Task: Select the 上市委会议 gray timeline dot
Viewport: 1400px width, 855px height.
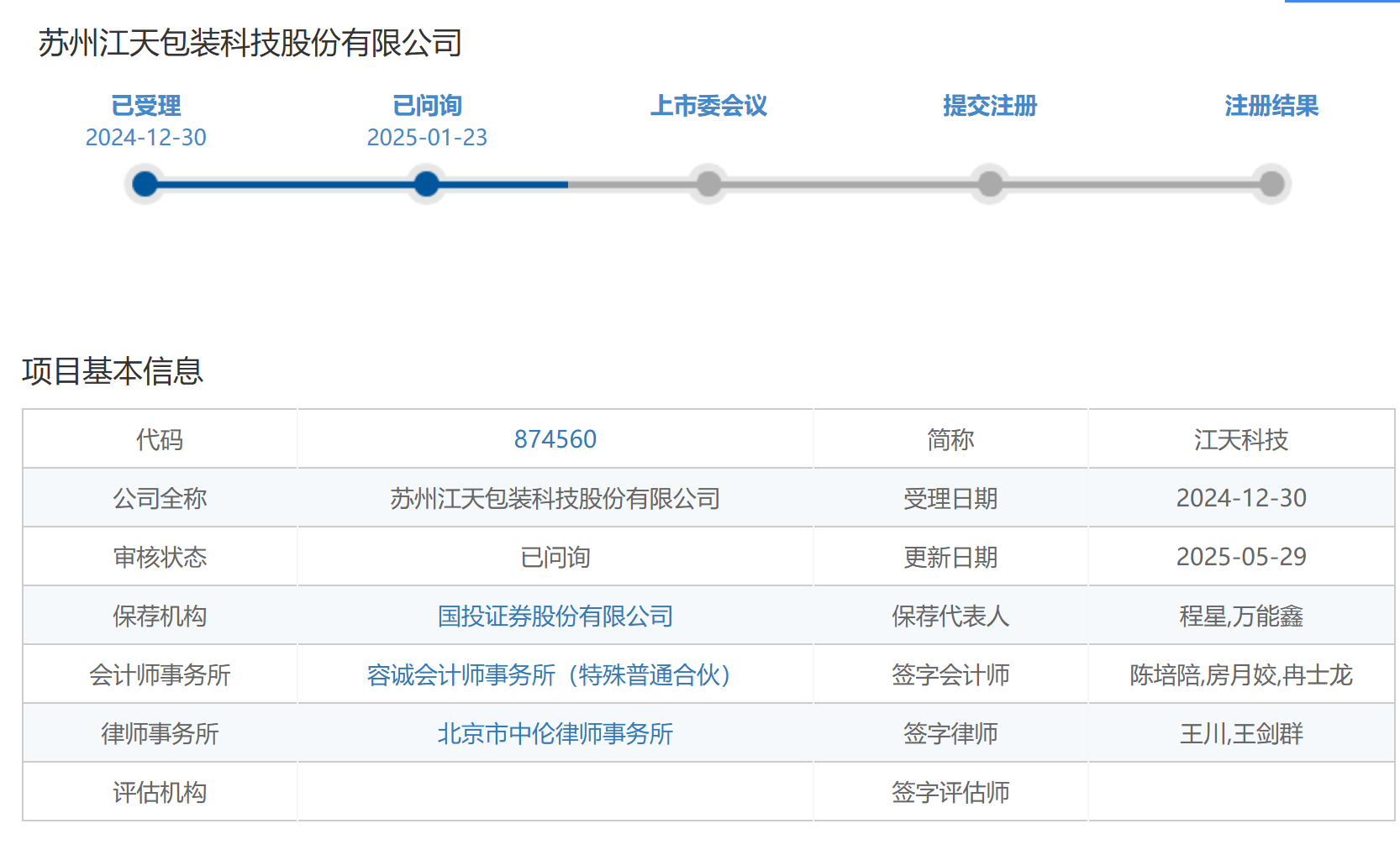Action: click(x=708, y=184)
